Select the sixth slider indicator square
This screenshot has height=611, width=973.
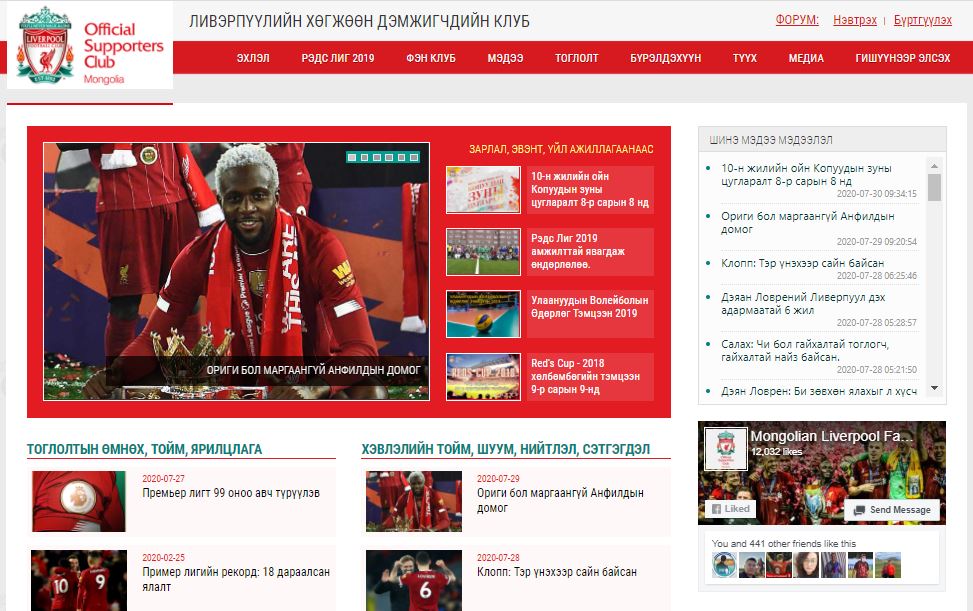(414, 158)
